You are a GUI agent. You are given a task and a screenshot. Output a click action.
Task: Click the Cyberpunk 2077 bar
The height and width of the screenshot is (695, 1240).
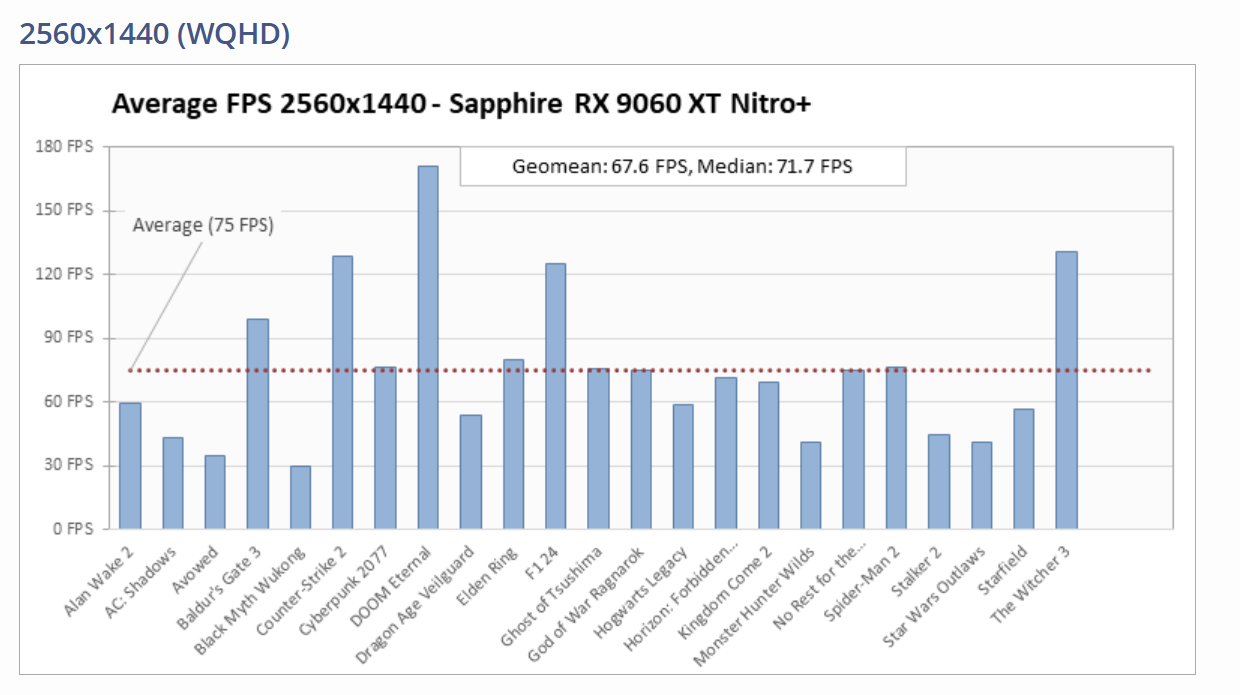[x=385, y=448]
